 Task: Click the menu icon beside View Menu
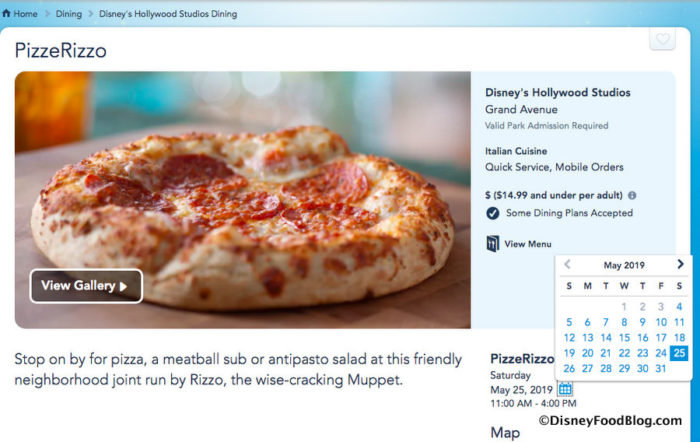click(x=492, y=243)
